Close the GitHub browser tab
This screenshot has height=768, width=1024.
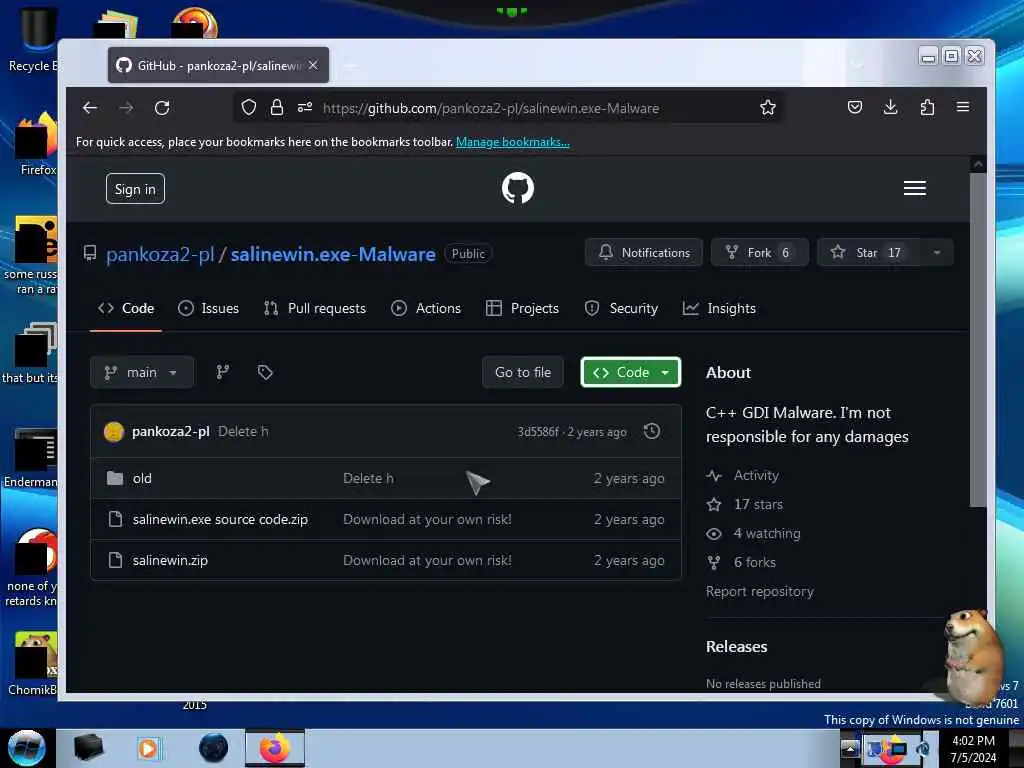point(313,65)
